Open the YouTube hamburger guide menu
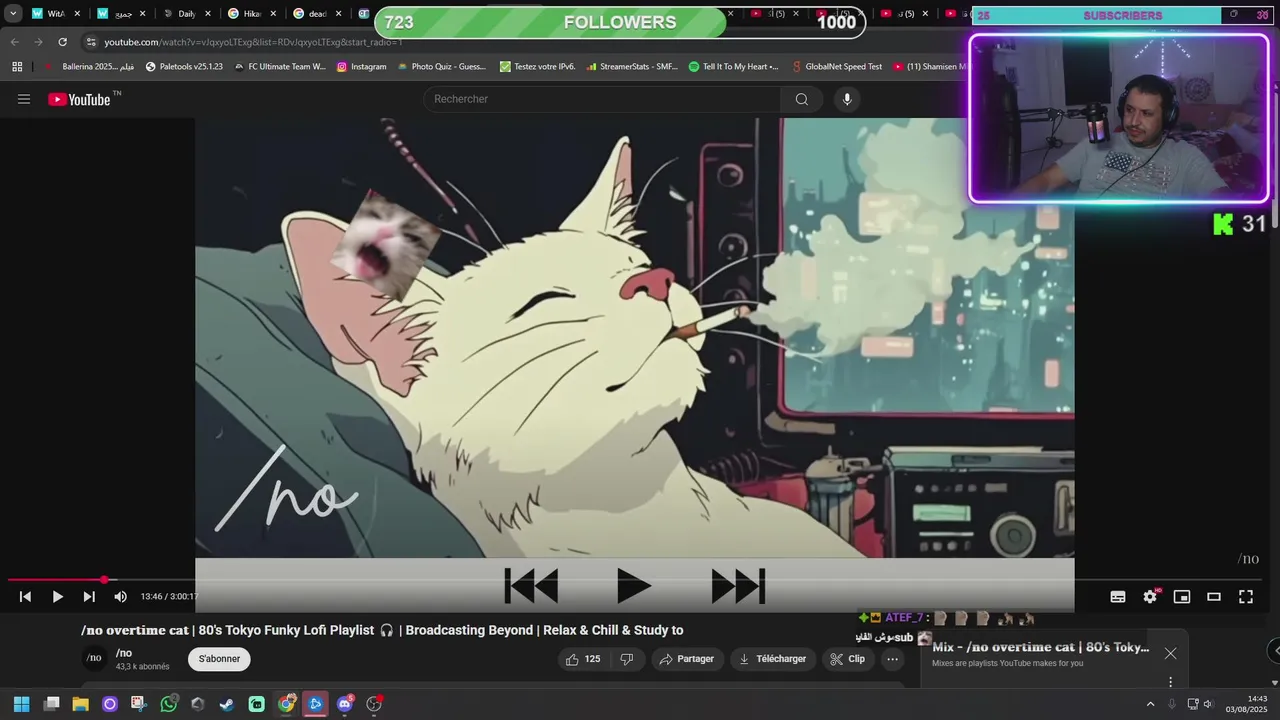The height and width of the screenshot is (720, 1280). tap(24, 99)
